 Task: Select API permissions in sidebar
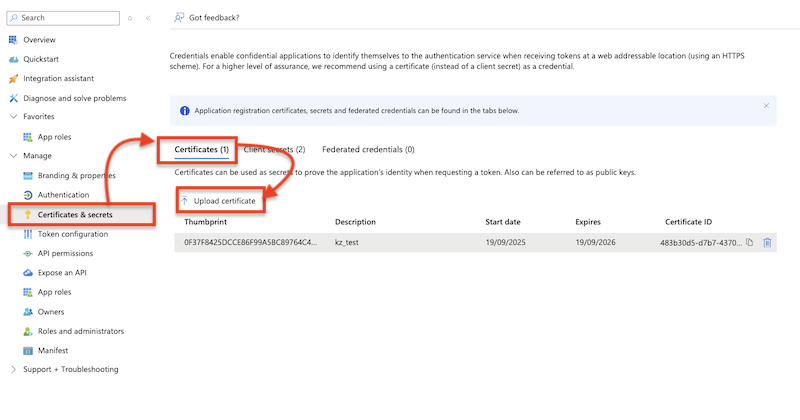coord(71,254)
